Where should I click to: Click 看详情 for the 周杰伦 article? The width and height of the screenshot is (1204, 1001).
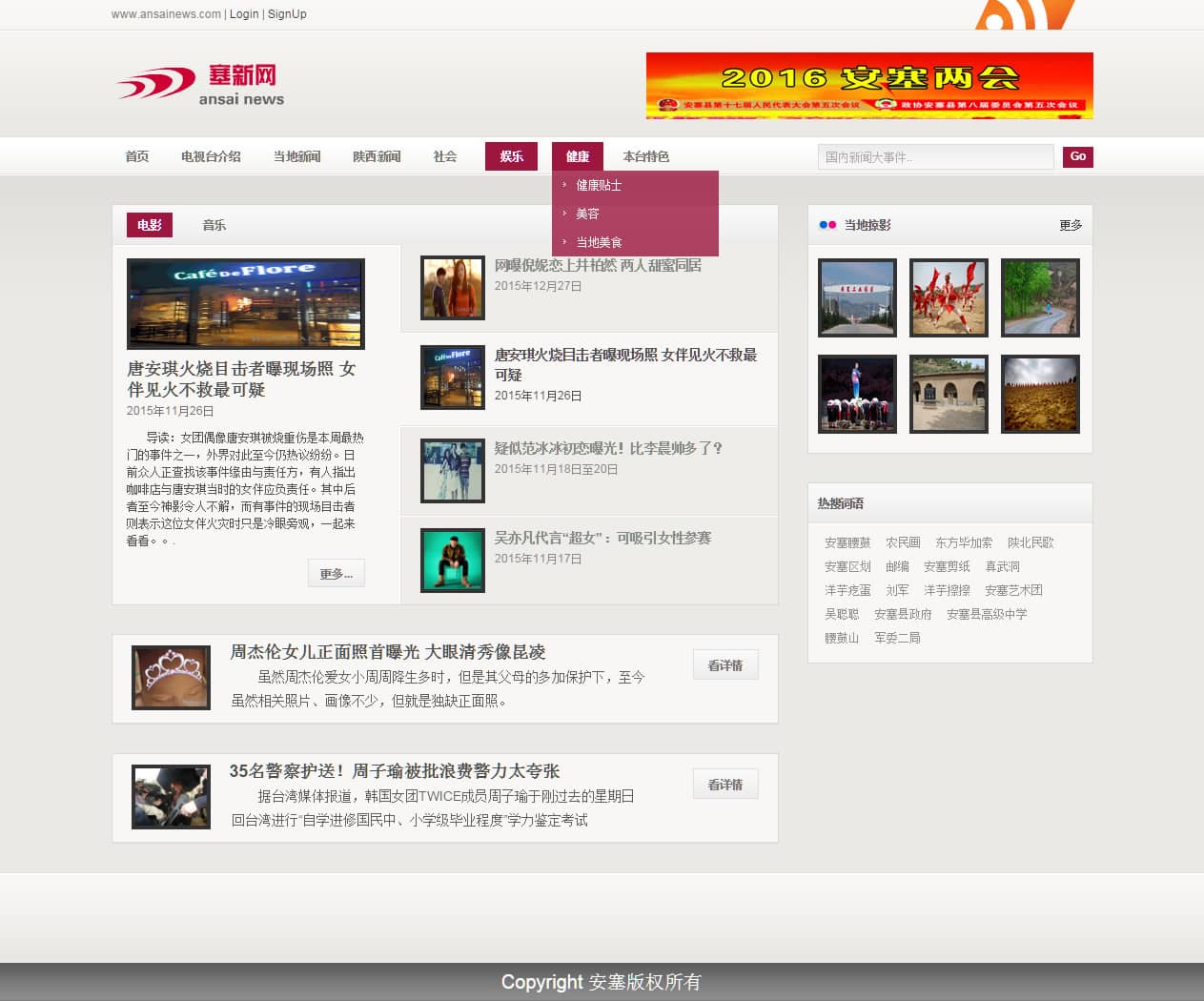click(725, 665)
